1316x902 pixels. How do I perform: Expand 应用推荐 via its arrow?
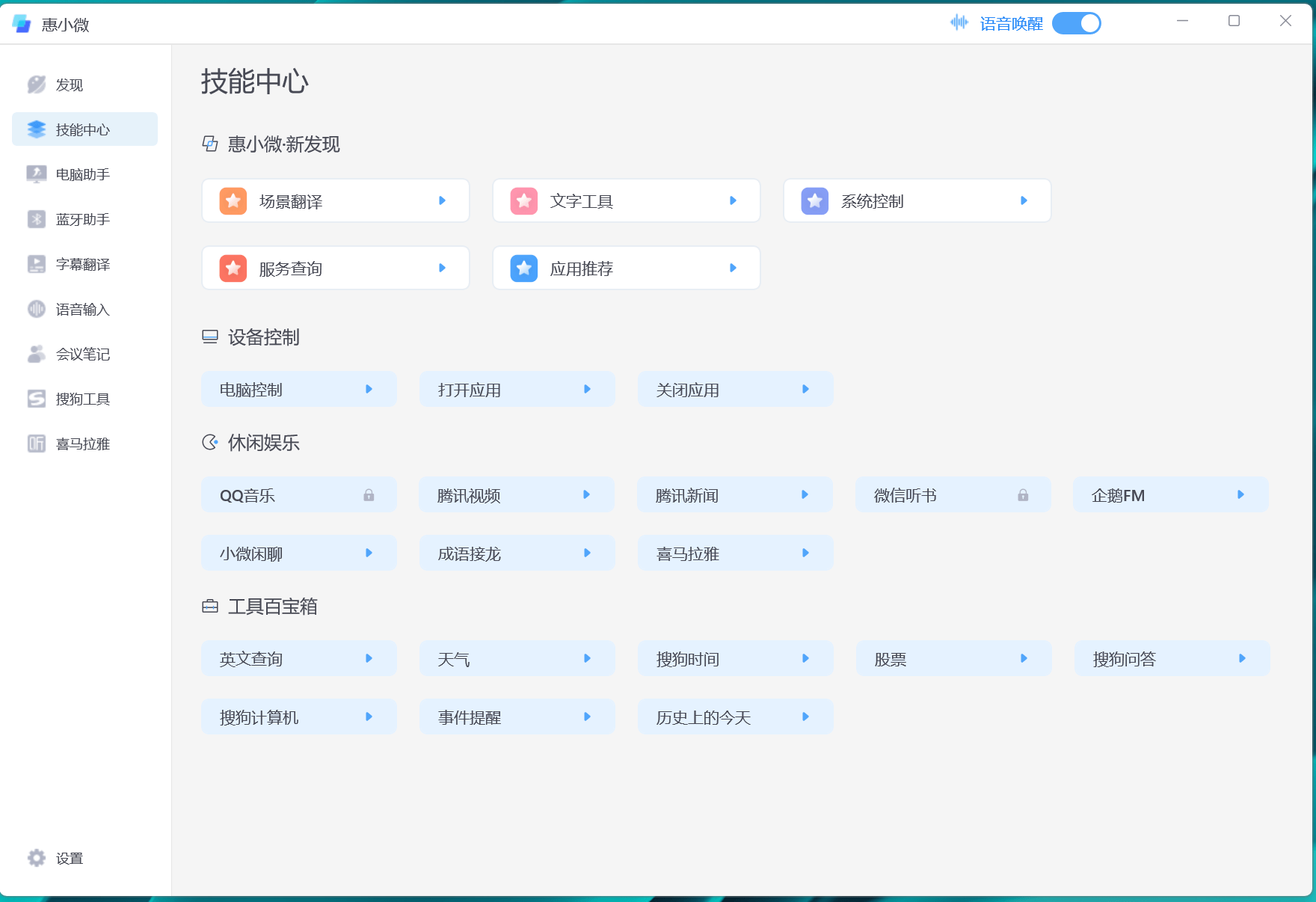coord(733,268)
